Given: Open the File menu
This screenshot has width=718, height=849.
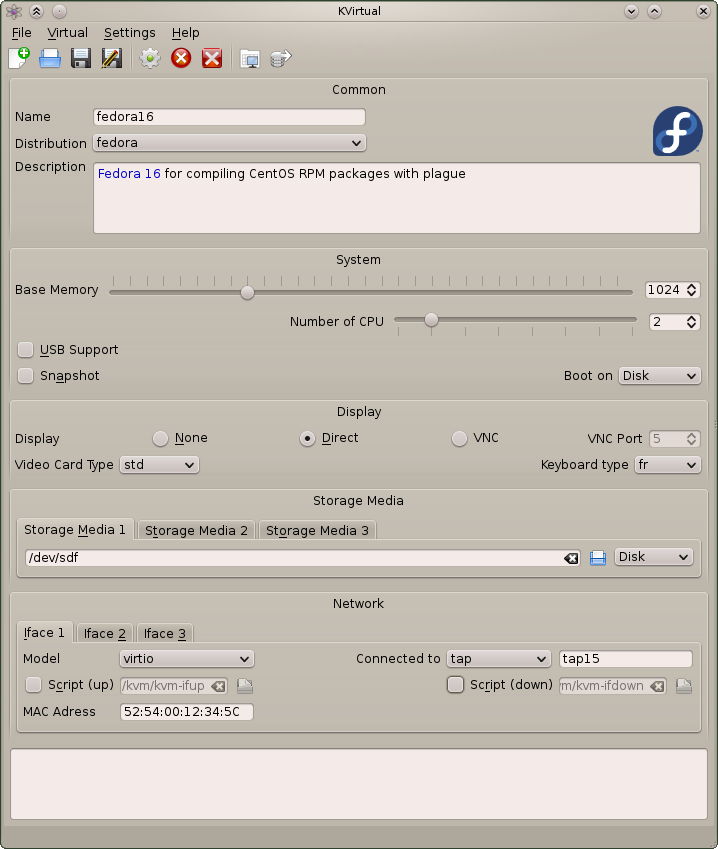Looking at the screenshot, I should (x=22, y=33).
